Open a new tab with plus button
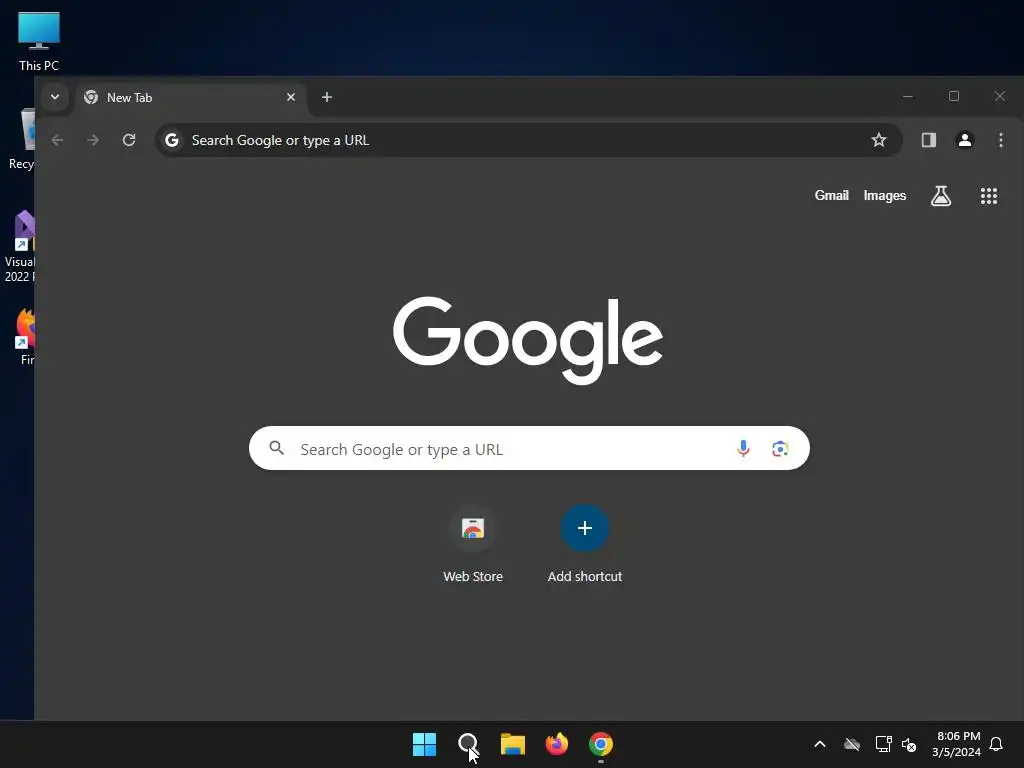 pyautogui.click(x=327, y=97)
